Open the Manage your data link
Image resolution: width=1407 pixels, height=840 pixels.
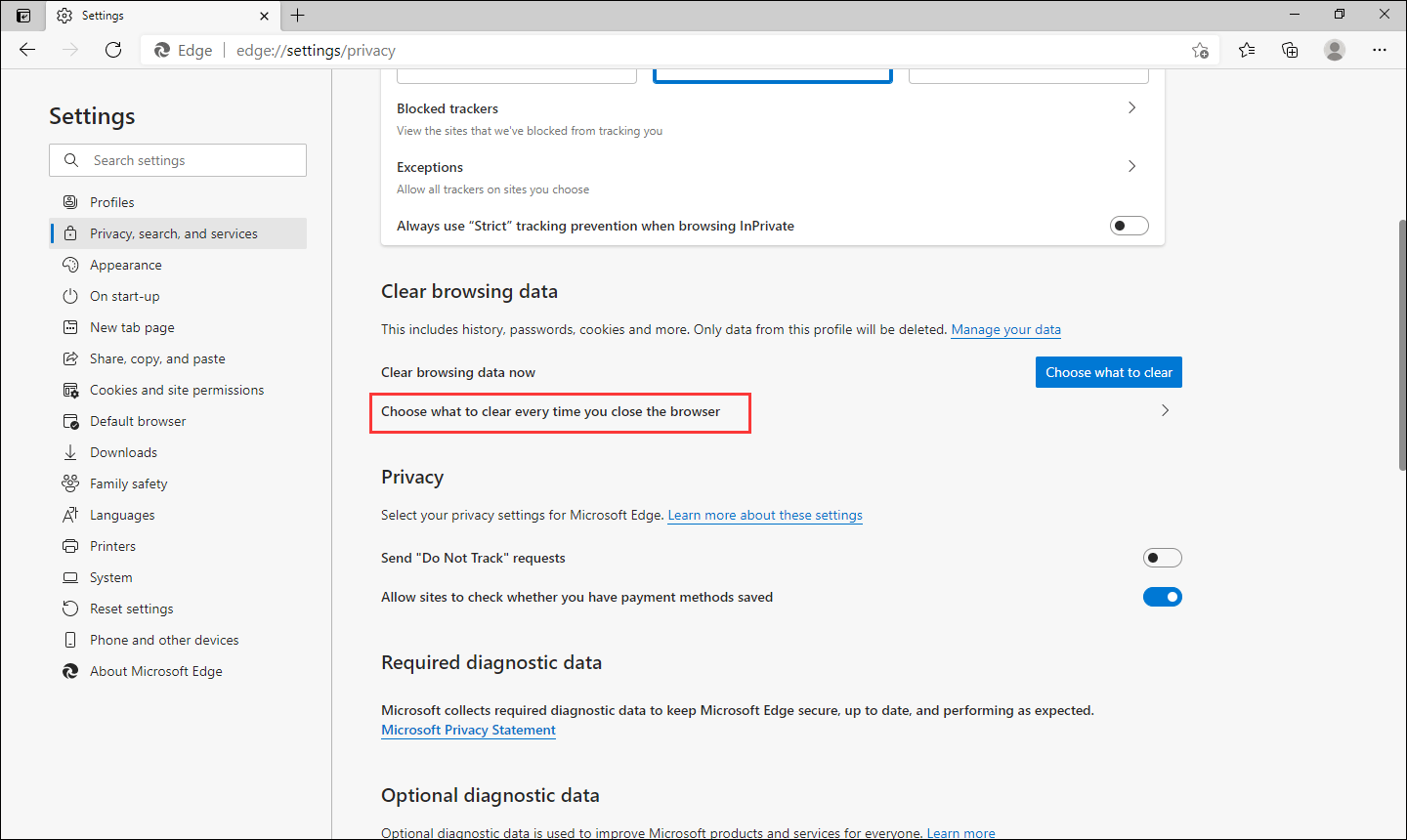click(1005, 329)
